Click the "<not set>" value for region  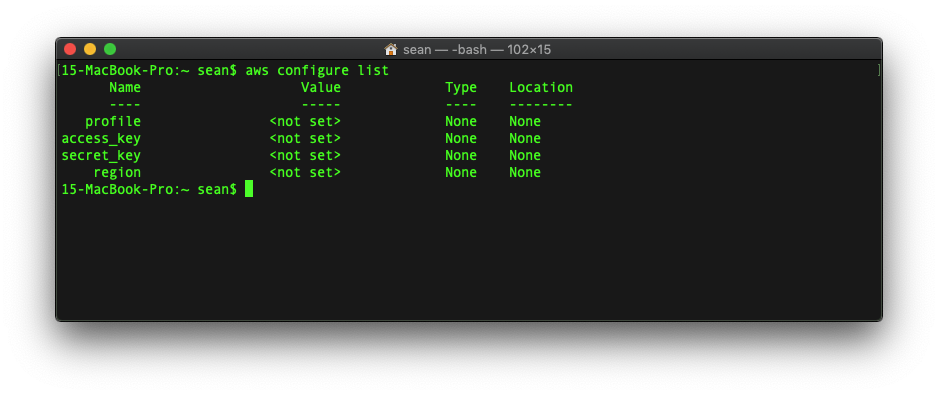click(x=305, y=172)
